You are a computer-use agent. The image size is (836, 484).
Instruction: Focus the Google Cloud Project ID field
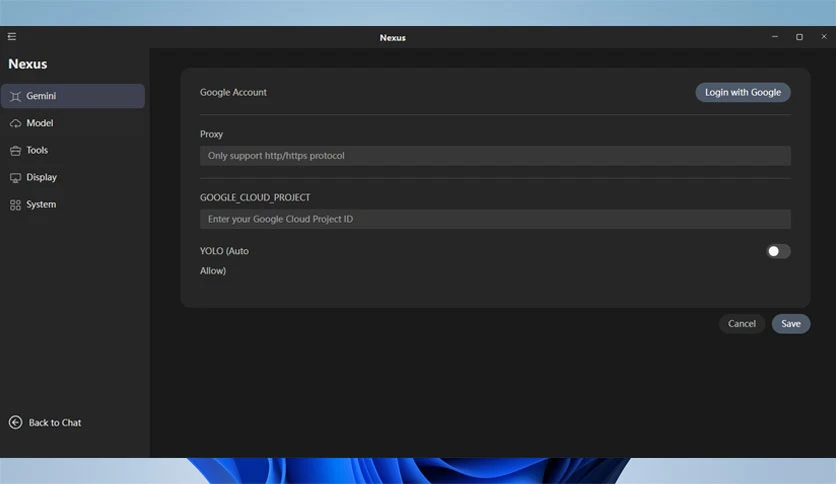(495, 219)
